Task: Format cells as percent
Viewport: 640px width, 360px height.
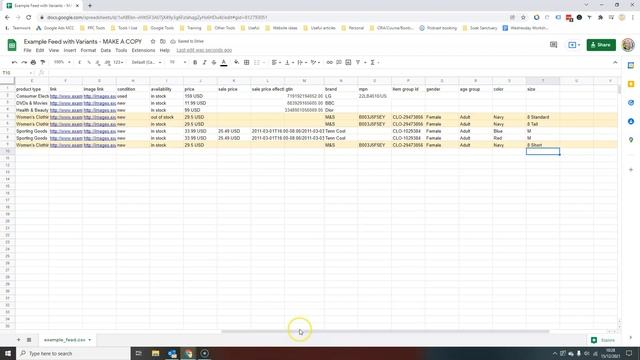Action: pos(89,62)
